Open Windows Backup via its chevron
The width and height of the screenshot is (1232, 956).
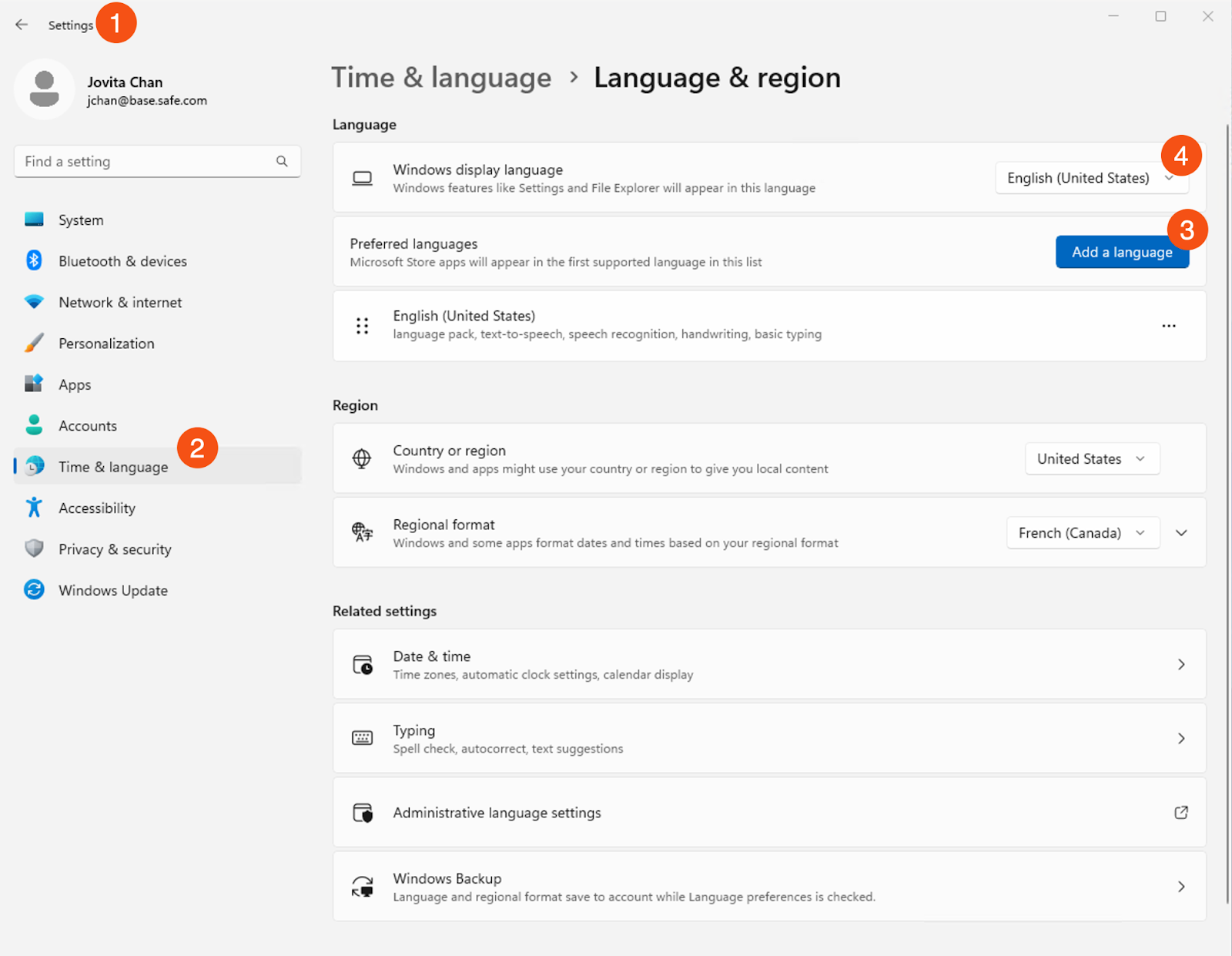coord(1180,887)
